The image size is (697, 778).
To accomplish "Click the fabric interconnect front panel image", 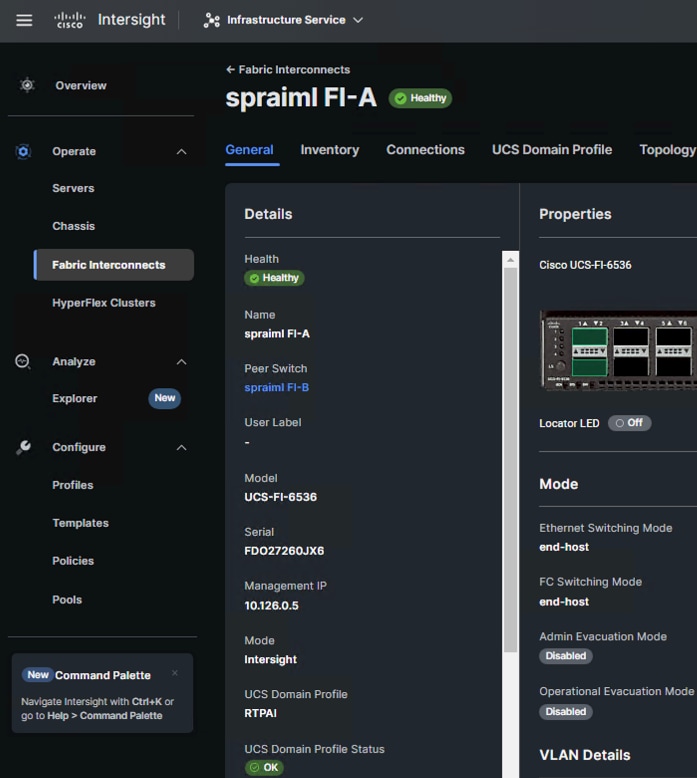I will coord(618,350).
